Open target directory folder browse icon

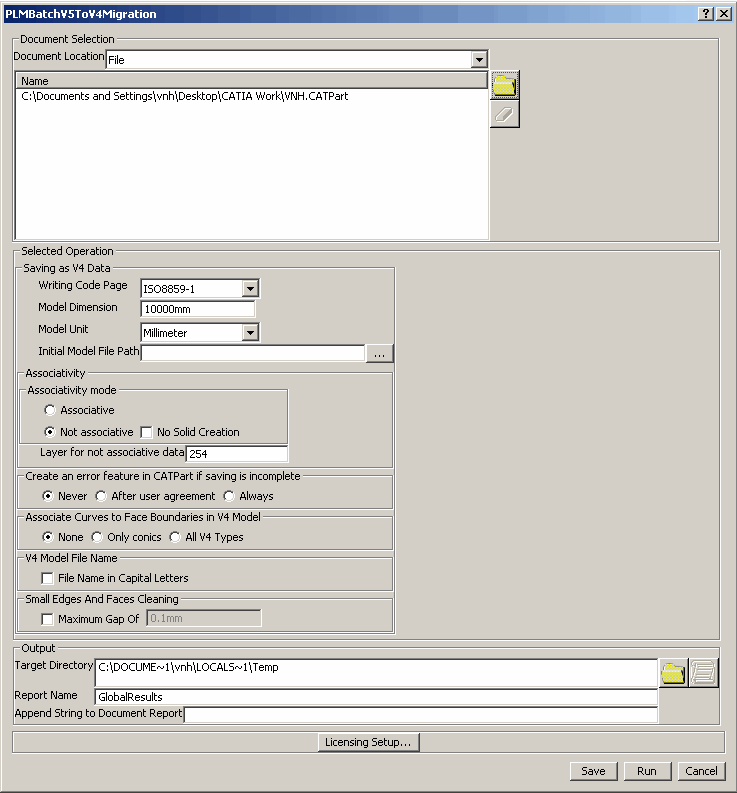[673, 673]
